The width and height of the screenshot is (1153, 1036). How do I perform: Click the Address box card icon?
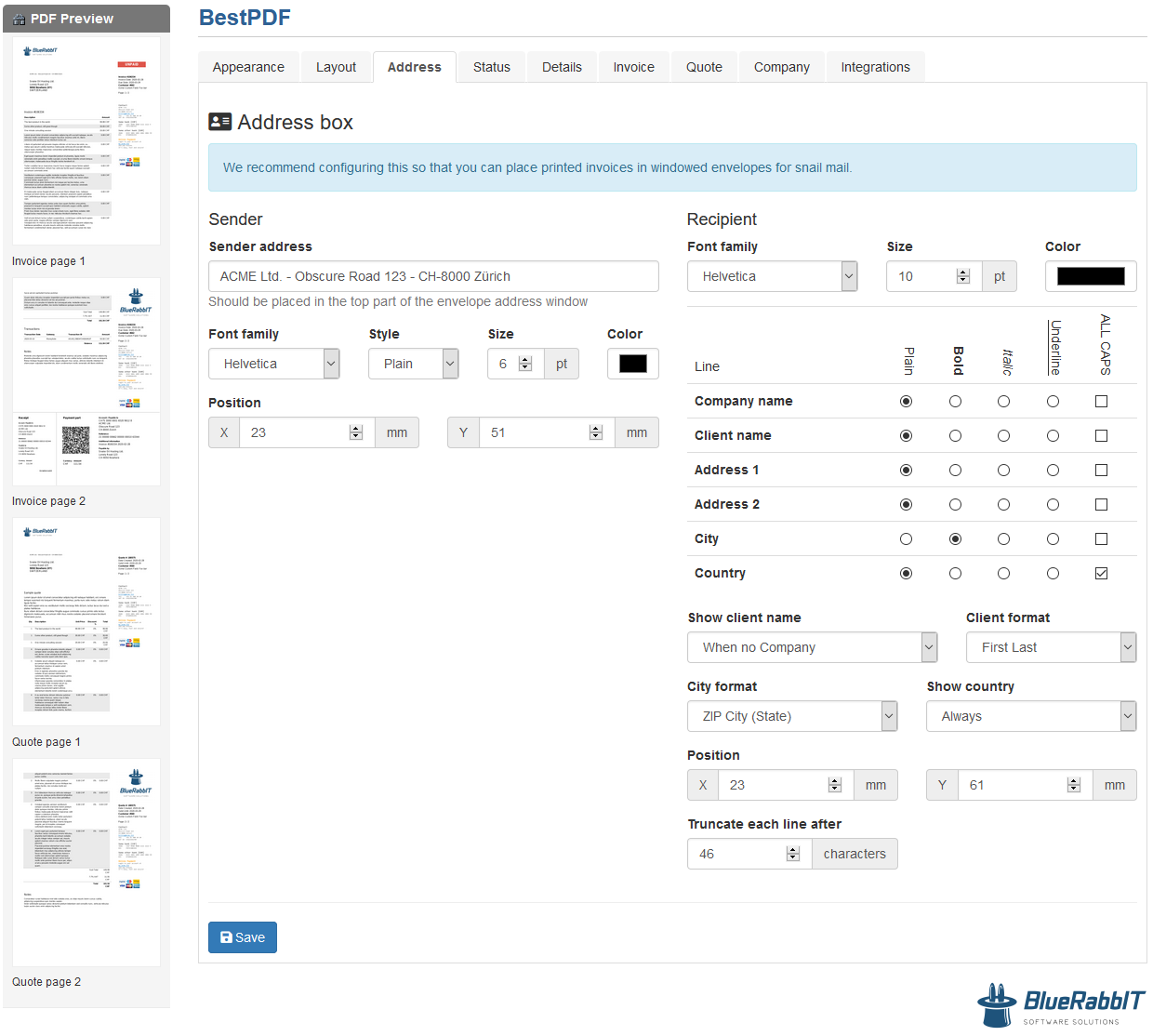[x=219, y=122]
